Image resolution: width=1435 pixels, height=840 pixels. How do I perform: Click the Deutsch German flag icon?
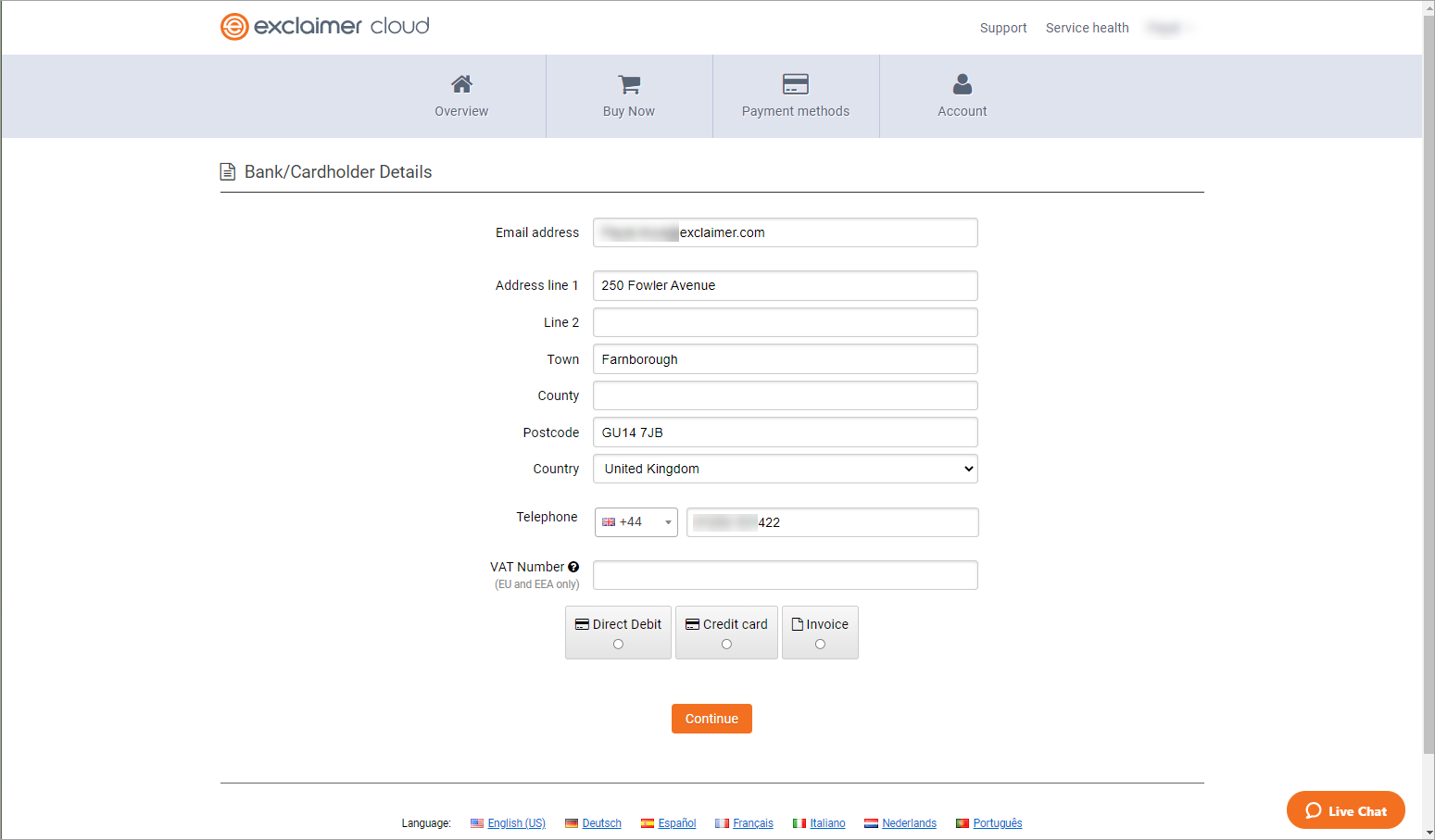coord(572,823)
